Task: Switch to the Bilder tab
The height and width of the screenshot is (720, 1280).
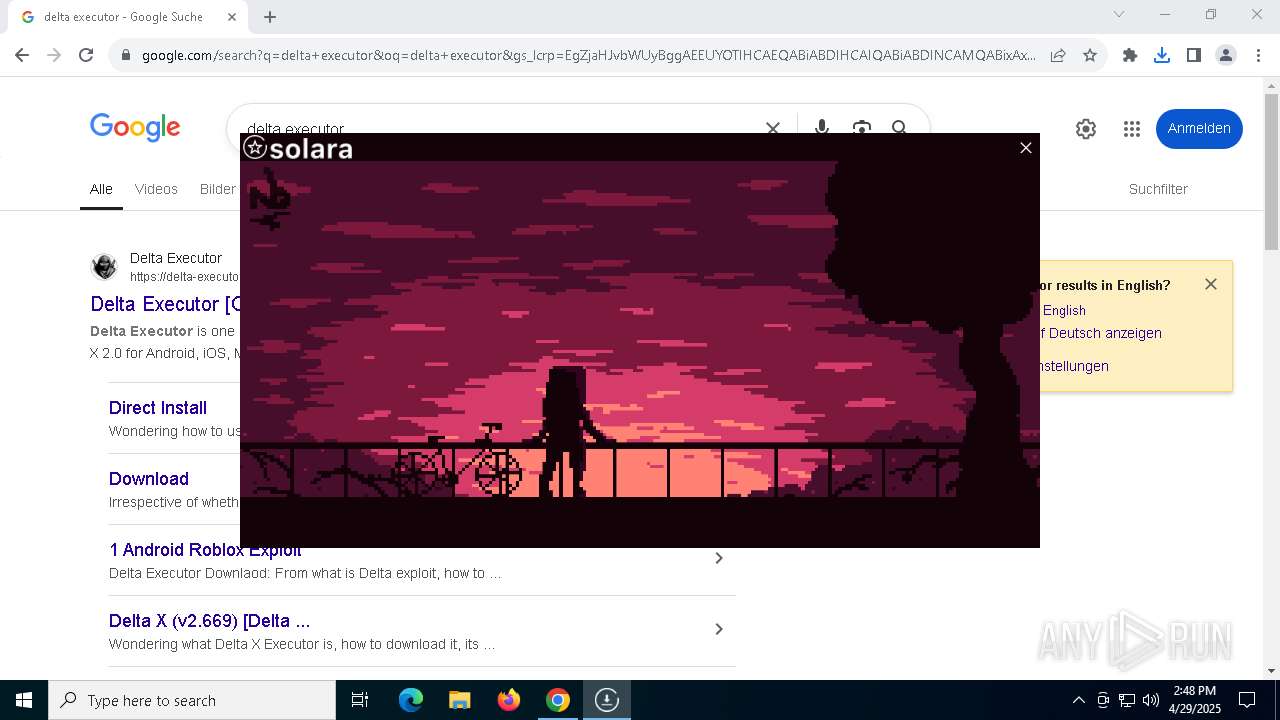Action: pyautogui.click(x=218, y=189)
